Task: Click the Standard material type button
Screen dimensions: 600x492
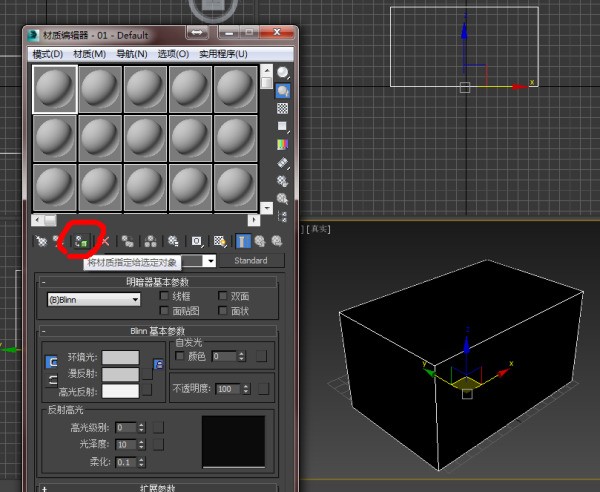Action: coord(251,261)
